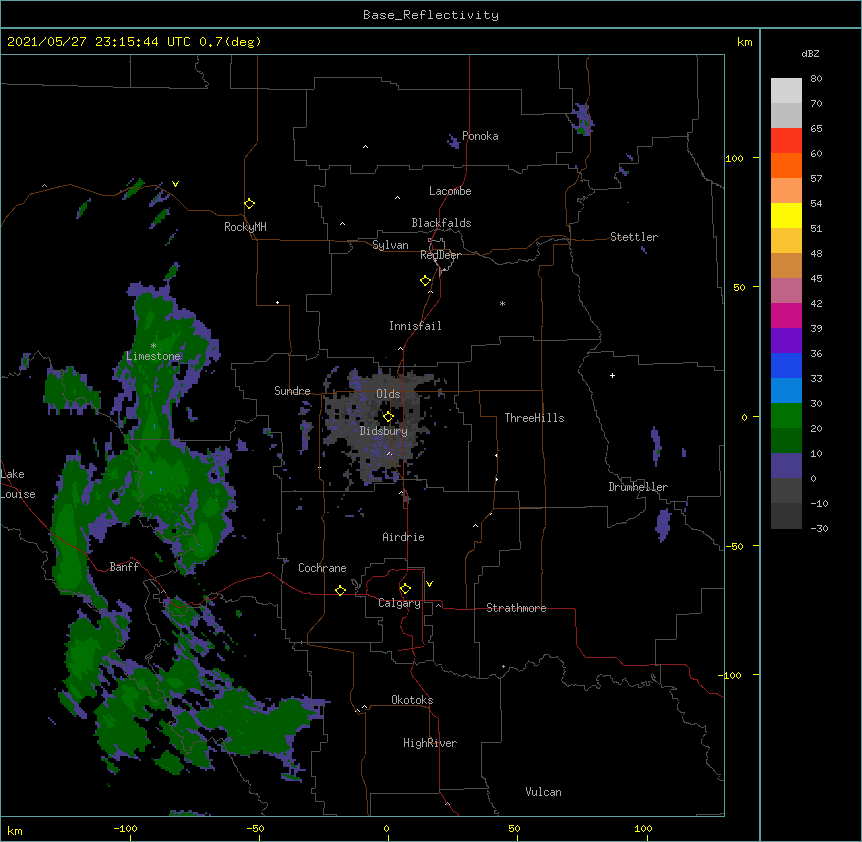862x842 pixels.
Task: Click the Okotoks label
Action: pos(412,700)
